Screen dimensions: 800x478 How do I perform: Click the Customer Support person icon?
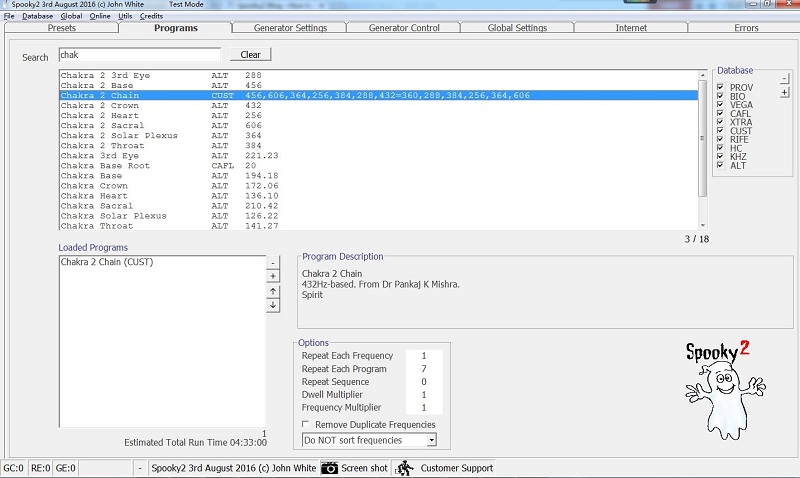[404, 468]
